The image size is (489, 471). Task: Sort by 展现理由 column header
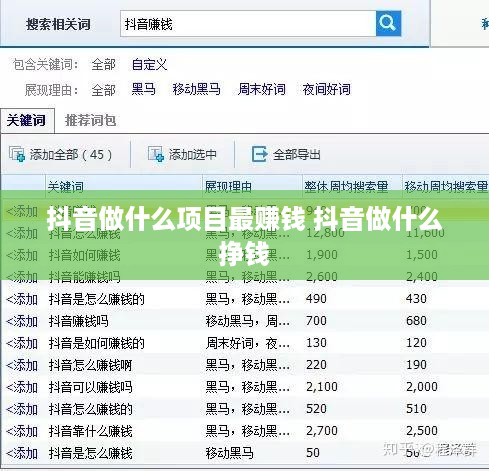coord(228,186)
